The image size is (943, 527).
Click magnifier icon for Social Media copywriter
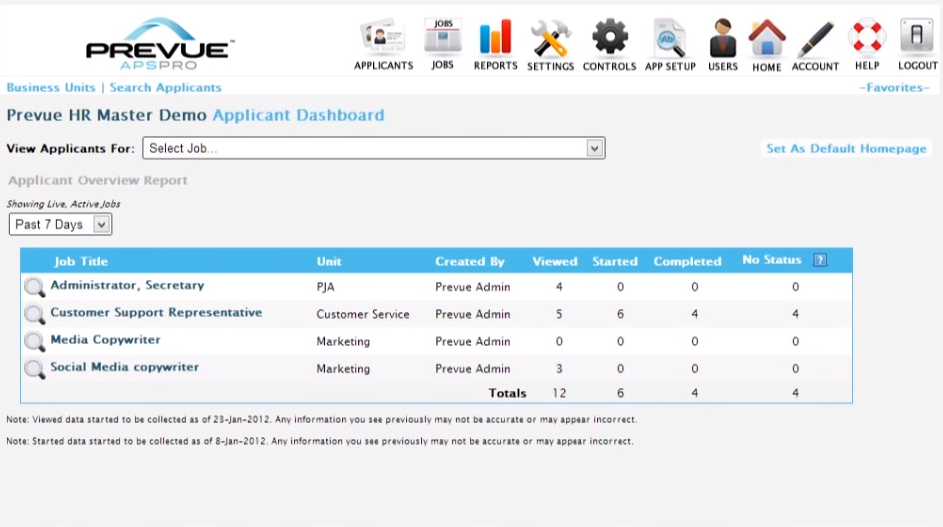34,368
